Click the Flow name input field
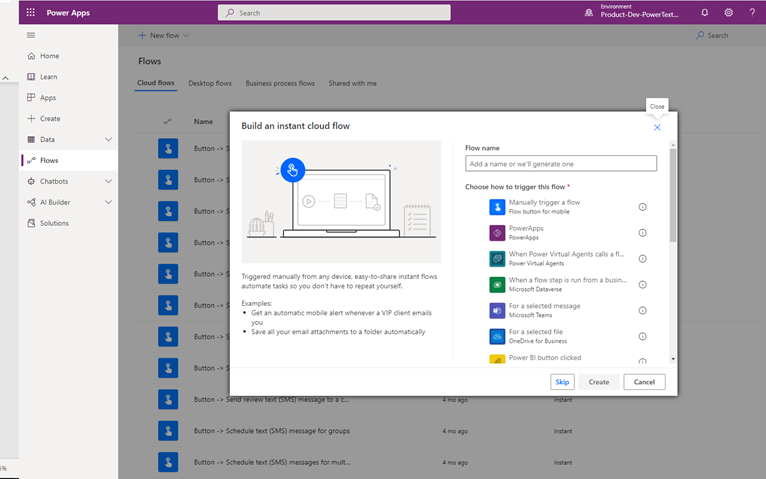This screenshot has width=766, height=479. coord(561,164)
